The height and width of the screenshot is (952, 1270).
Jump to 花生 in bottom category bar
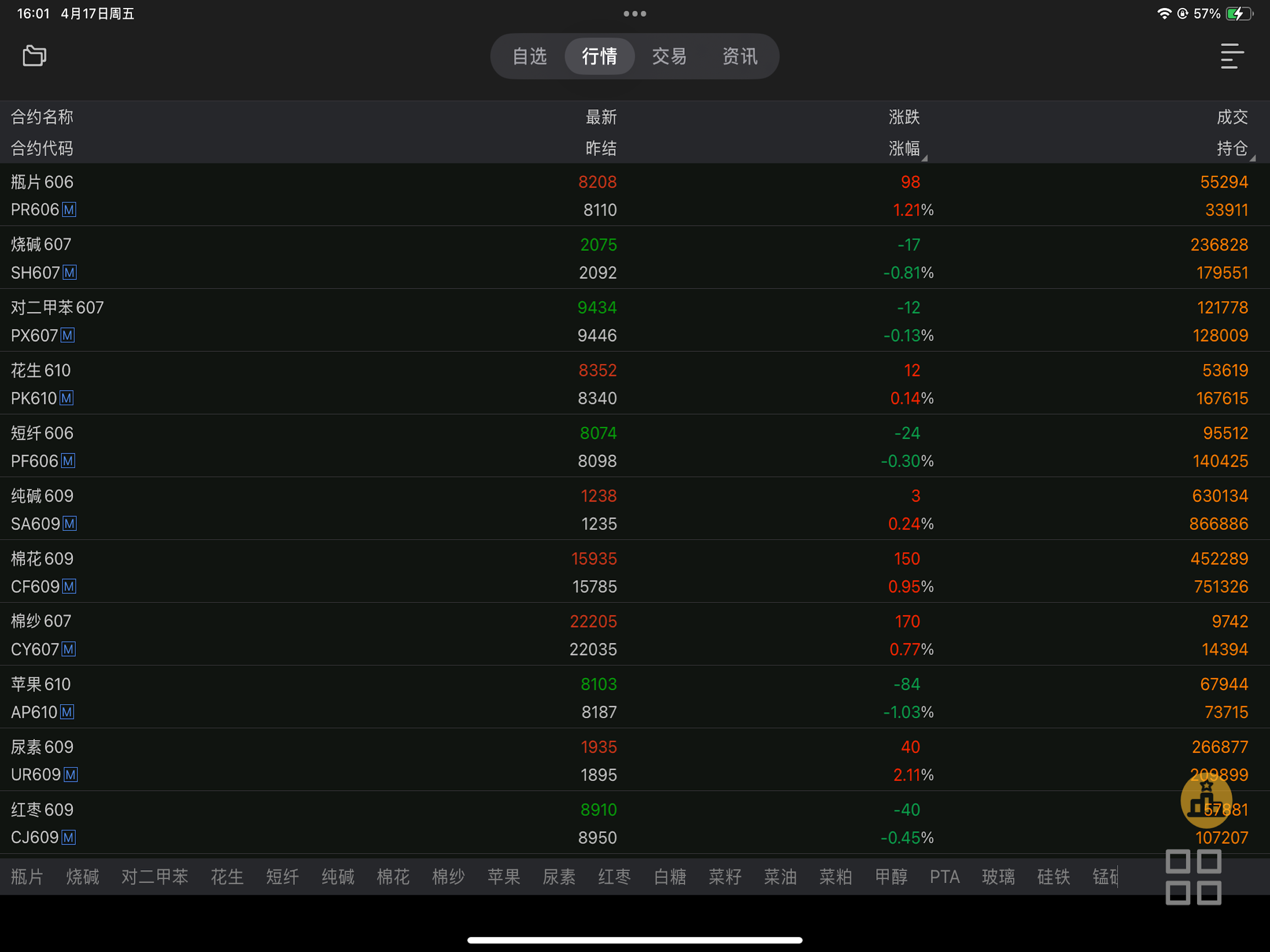(227, 877)
